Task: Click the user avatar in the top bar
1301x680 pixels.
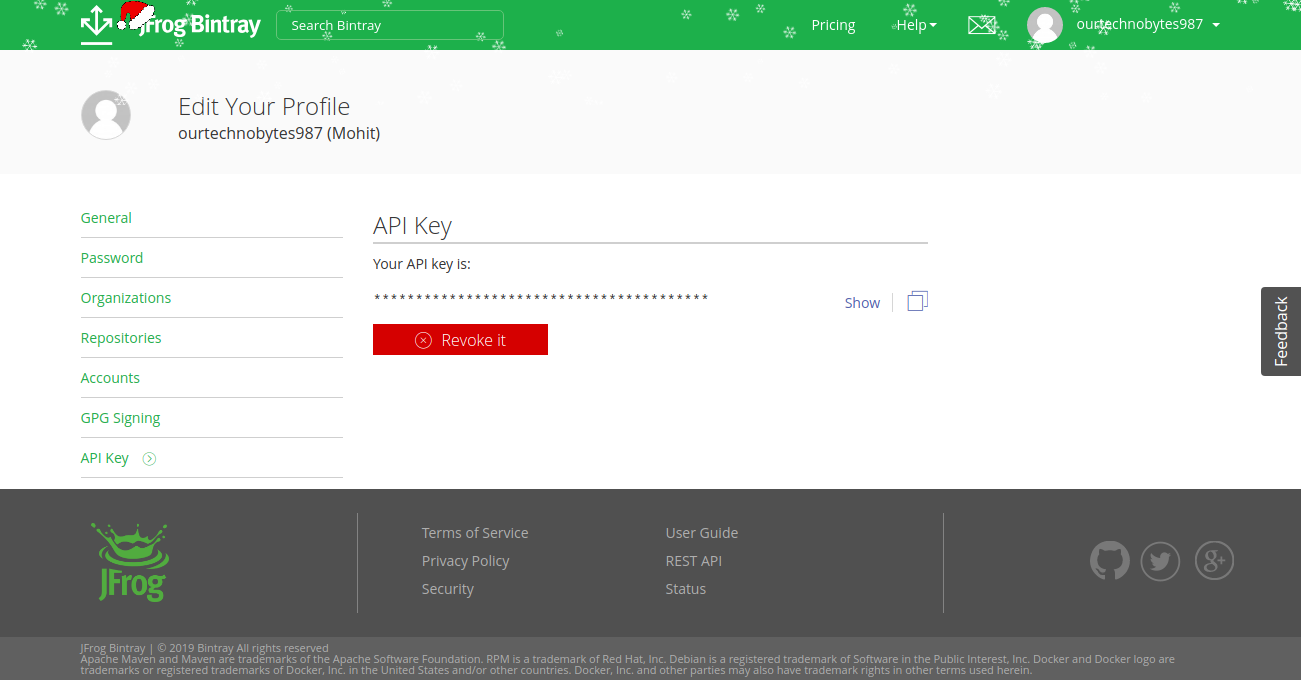Action: (x=1045, y=25)
